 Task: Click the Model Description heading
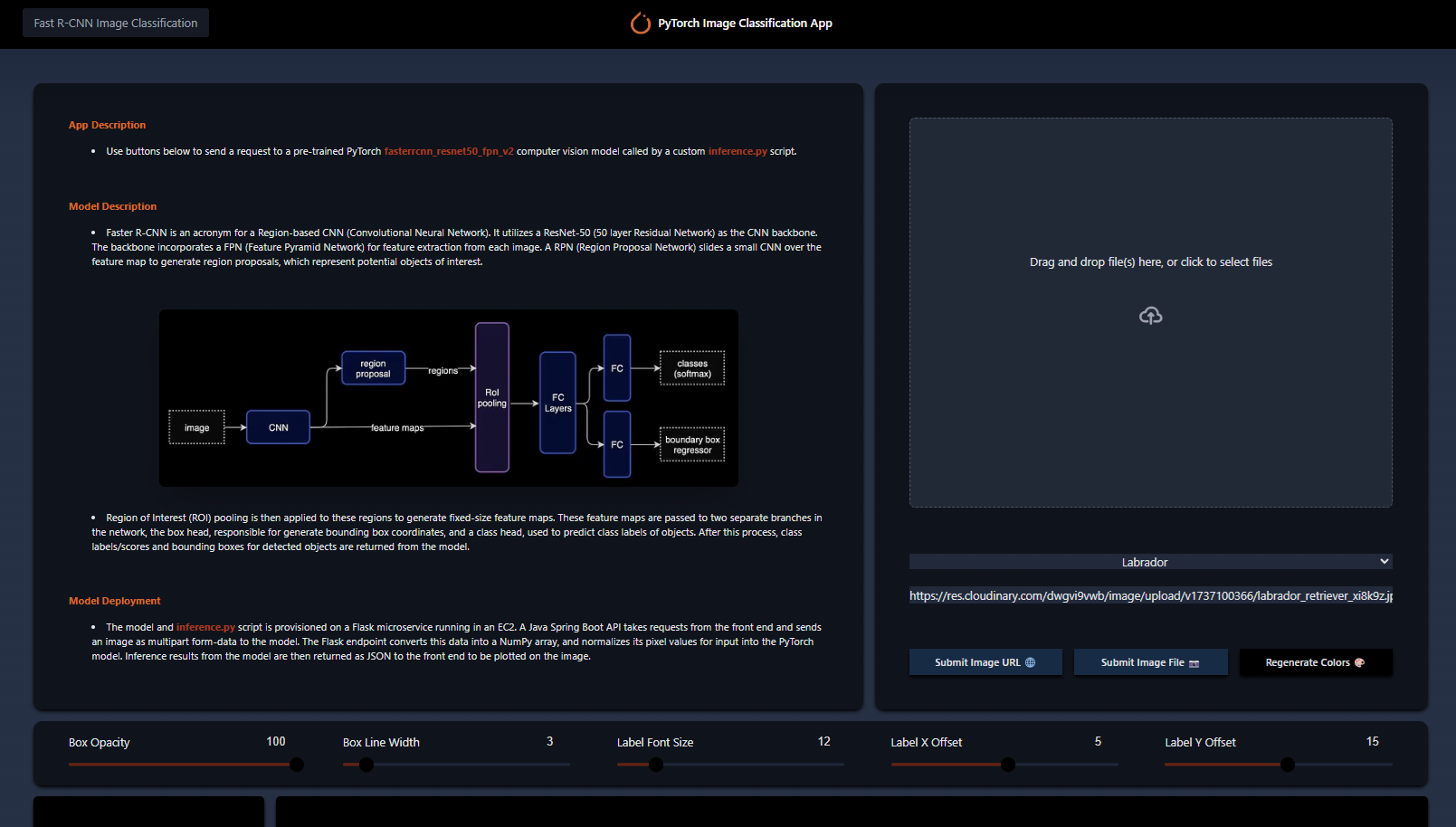tap(112, 206)
